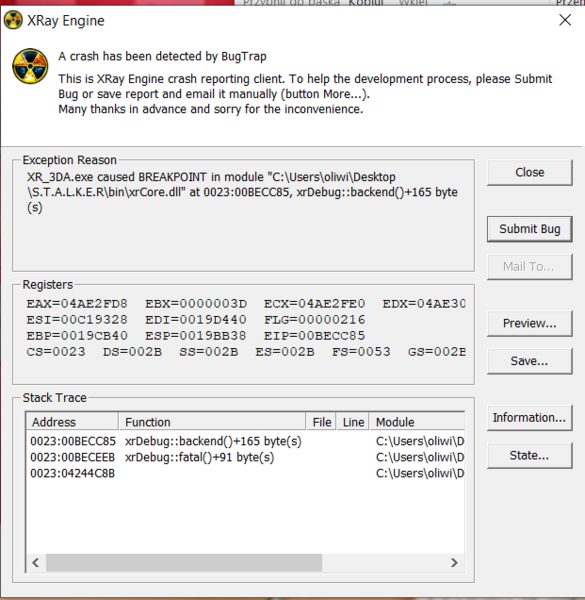The height and width of the screenshot is (600, 585).
Task: Click the Module column header
Action: pyautogui.click(x=417, y=422)
